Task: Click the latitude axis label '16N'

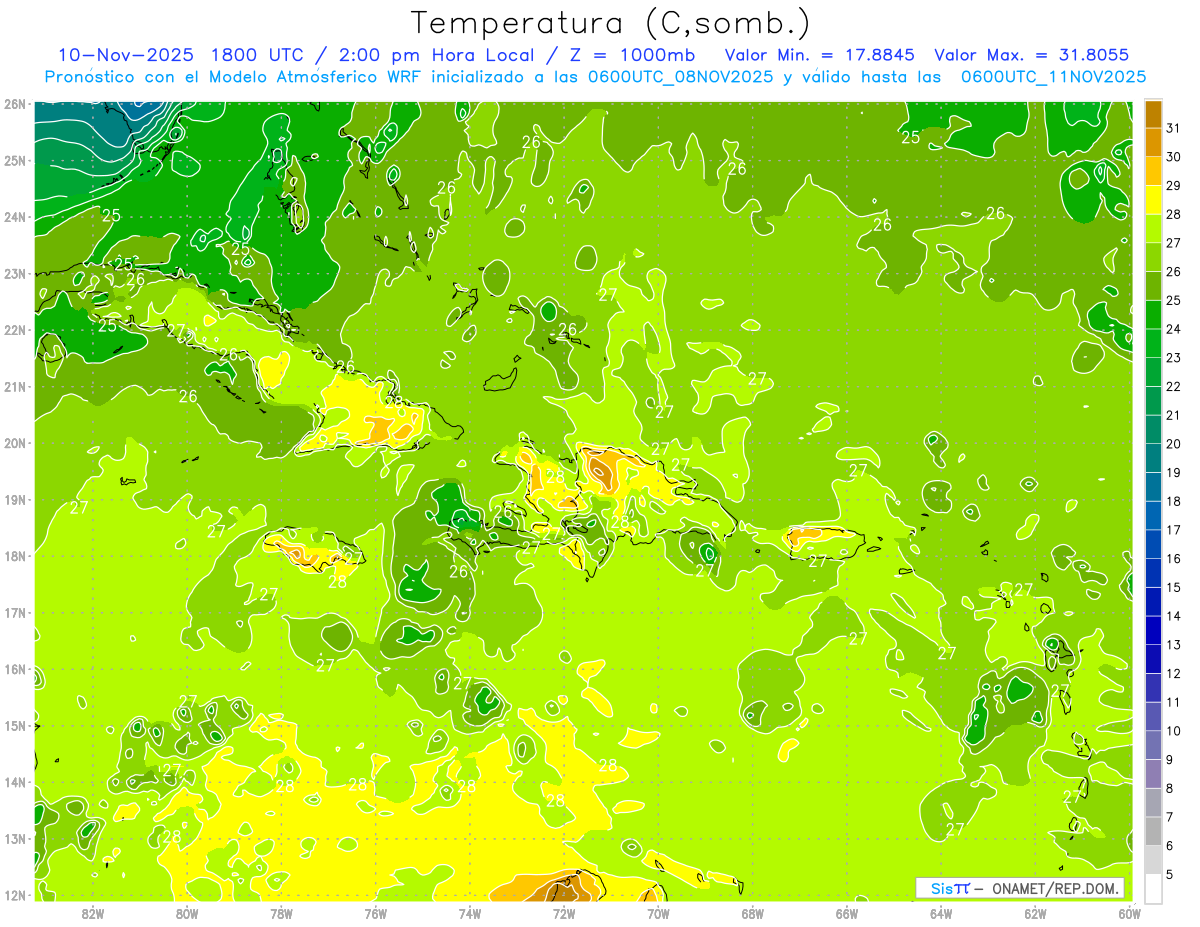Action: point(15,669)
